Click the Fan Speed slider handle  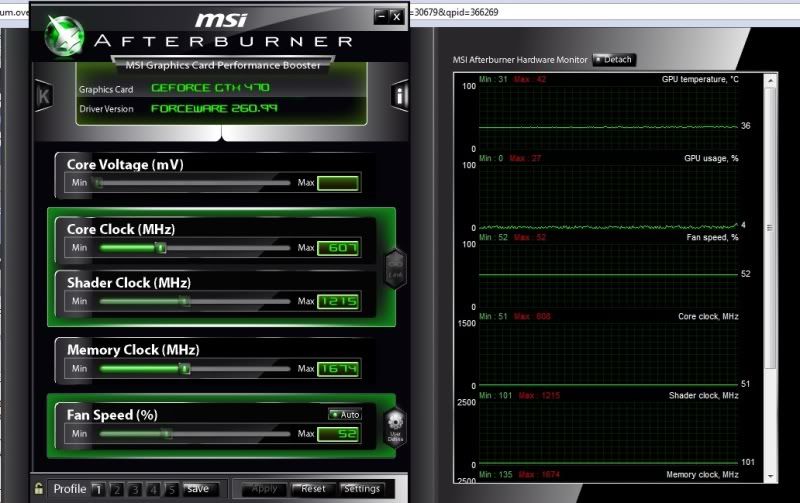[x=167, y=434]
